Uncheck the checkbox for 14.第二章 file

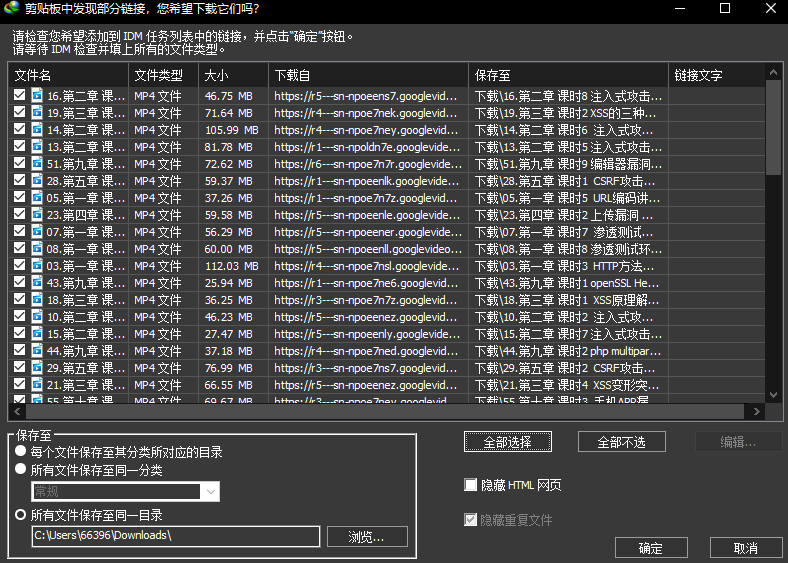tap(20, 129)
